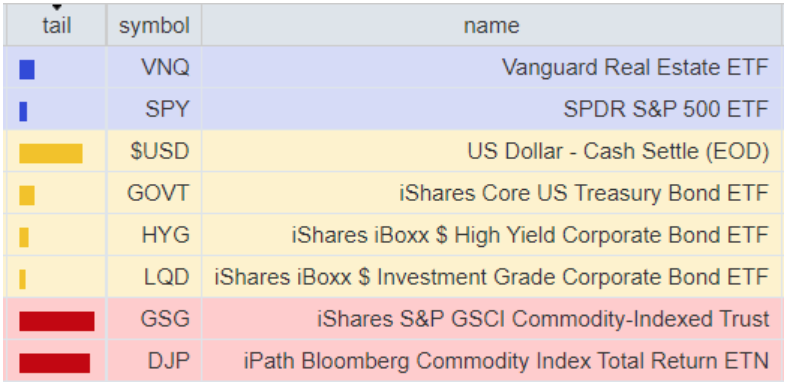The height and width of the screenshot is (384, 788).
Task: Select iShares S&P GSCI Commodity-Indexed Trust
Action: click(543, 319)
